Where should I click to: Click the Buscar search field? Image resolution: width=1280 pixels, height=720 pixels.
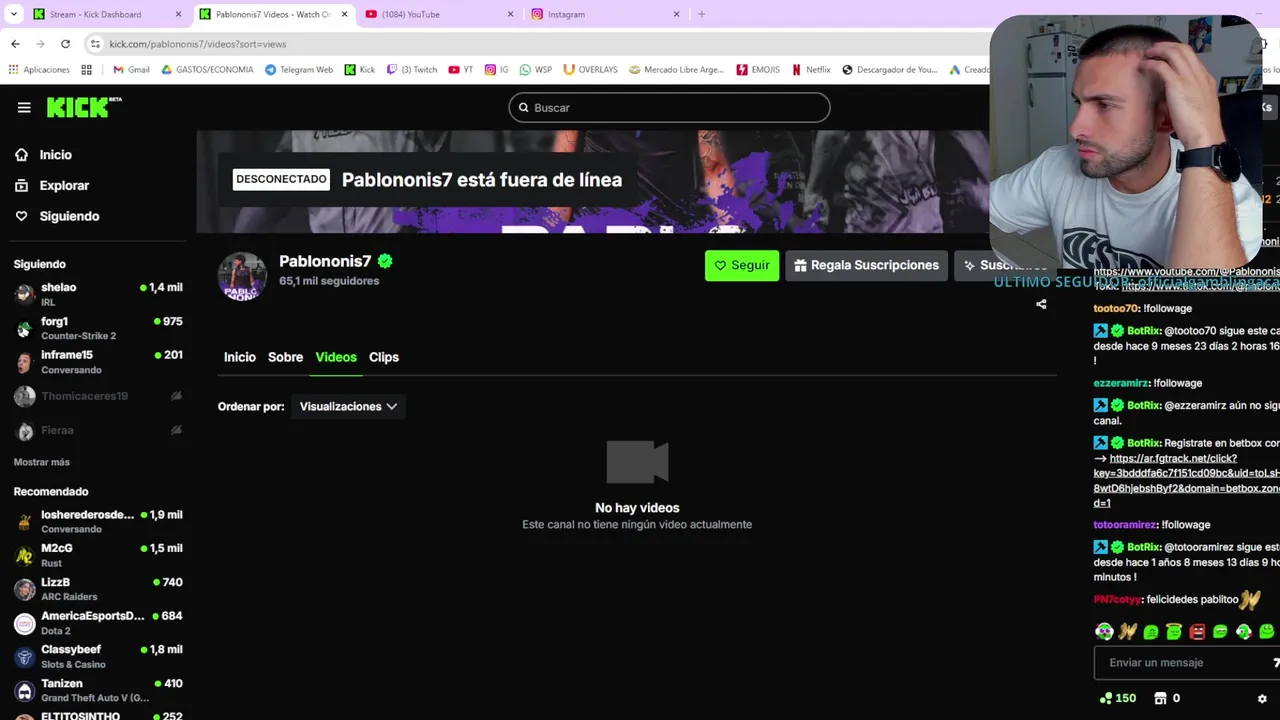669,107
